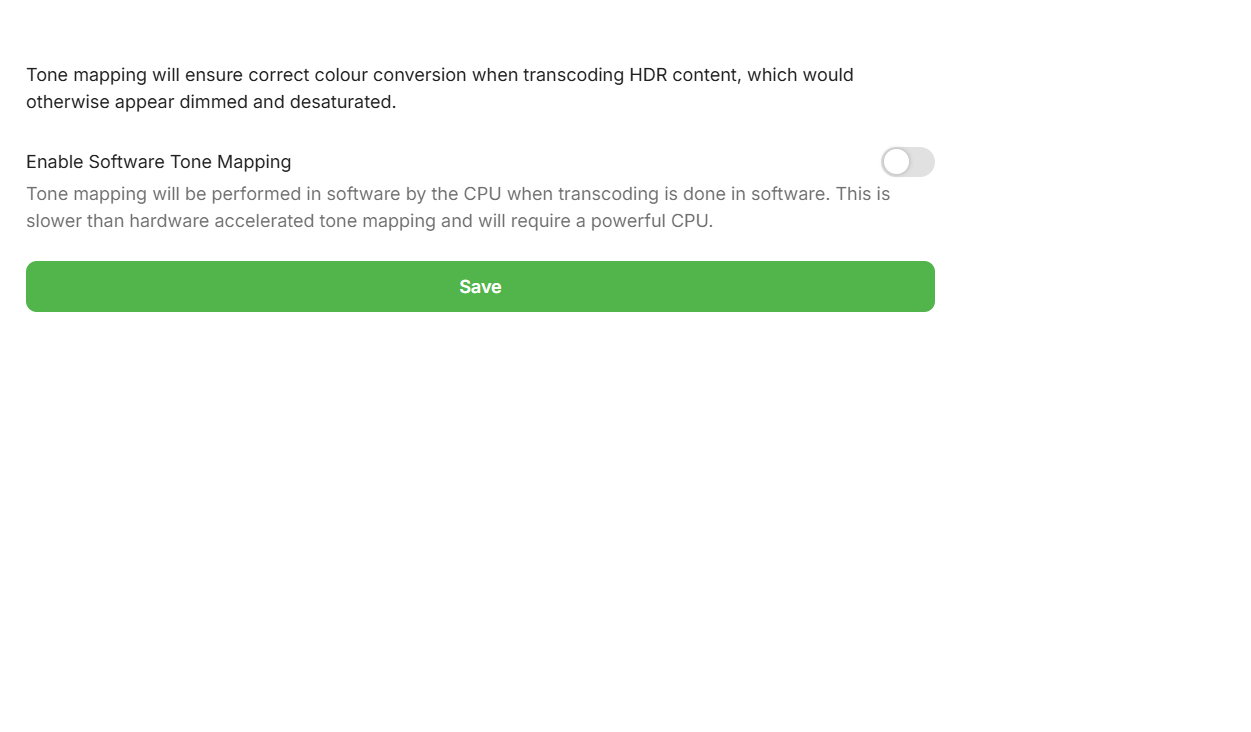Click the word 'Save' on the green button
Screen dimensions: 1251x732
tap(480, 287)
